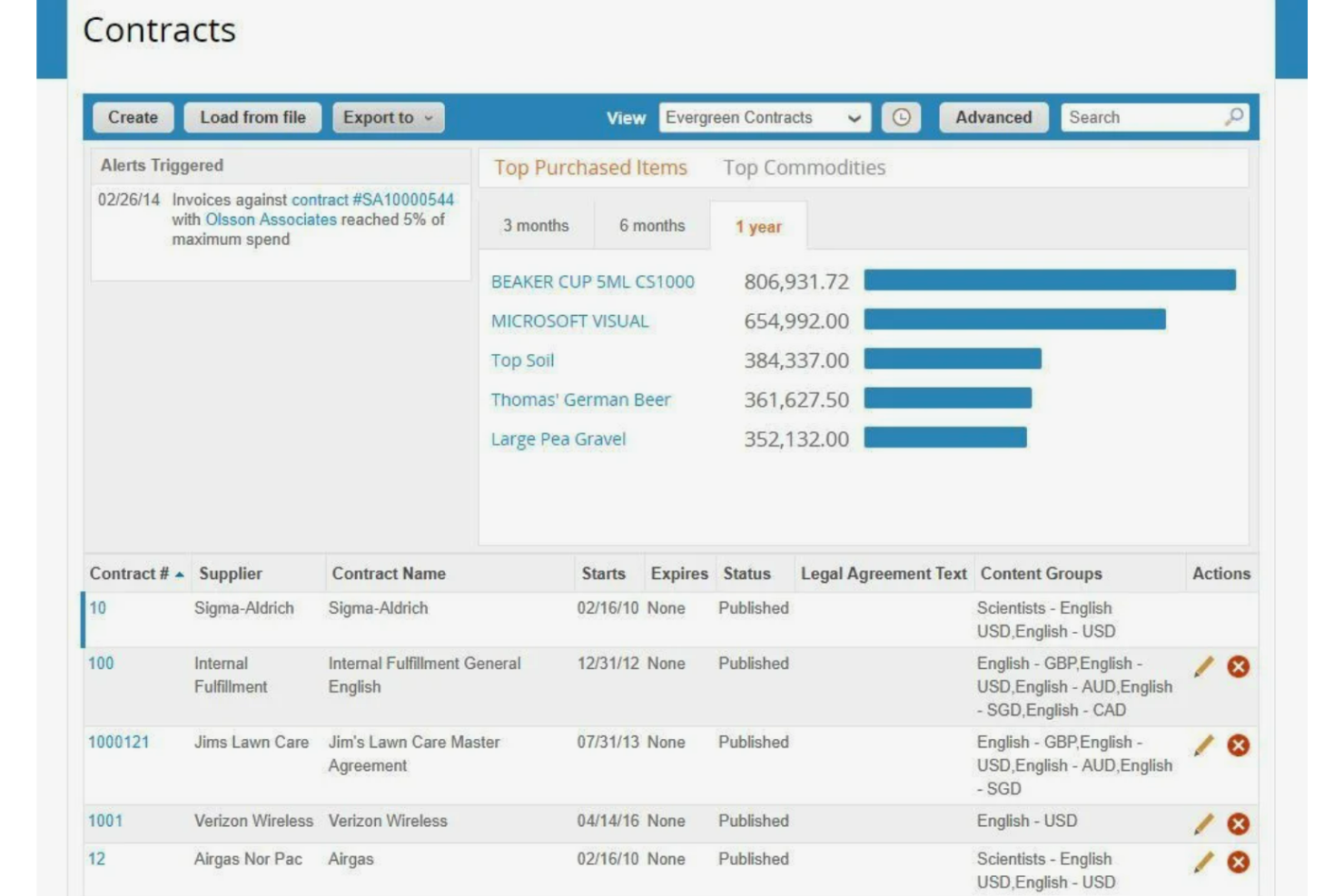This screenshot has width=1344, height=896.
Task: Click the 806,931.72 amount value
Action: (796, 282)
